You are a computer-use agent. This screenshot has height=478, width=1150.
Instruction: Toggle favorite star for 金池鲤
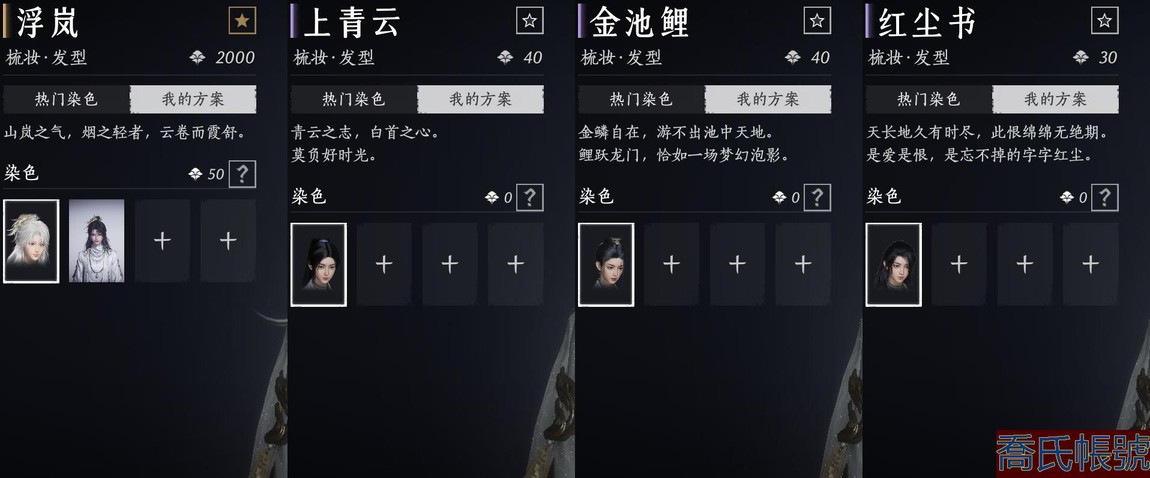pos(817,21)
